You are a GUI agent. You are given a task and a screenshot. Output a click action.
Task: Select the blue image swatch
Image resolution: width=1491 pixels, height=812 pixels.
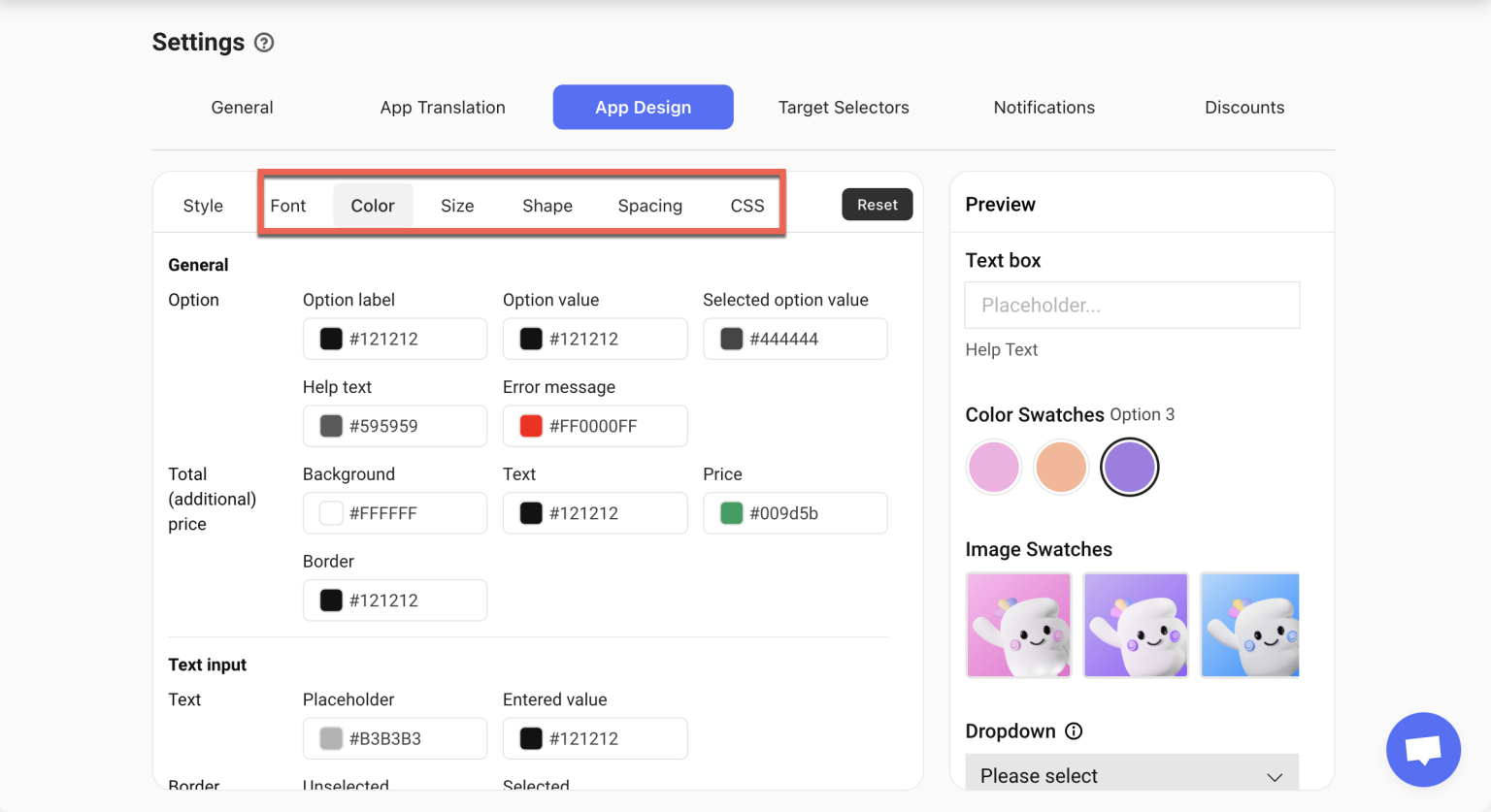pyautogui.click(x=1250, y=624)
